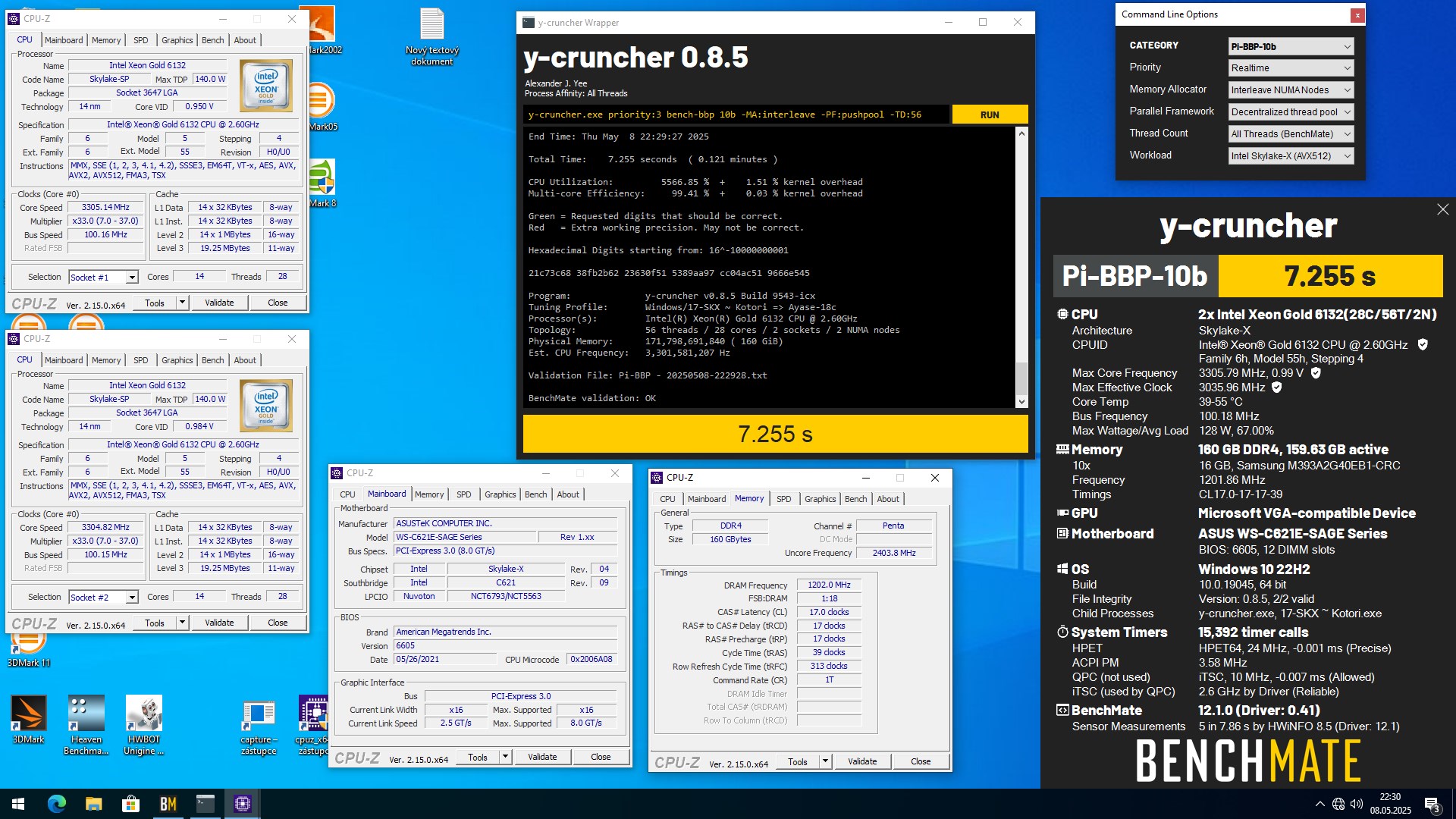This screenshot has width=1456, height=819.
Task: Click the CPU Microcode 0x2006A08 value
Action: point(591,659)
